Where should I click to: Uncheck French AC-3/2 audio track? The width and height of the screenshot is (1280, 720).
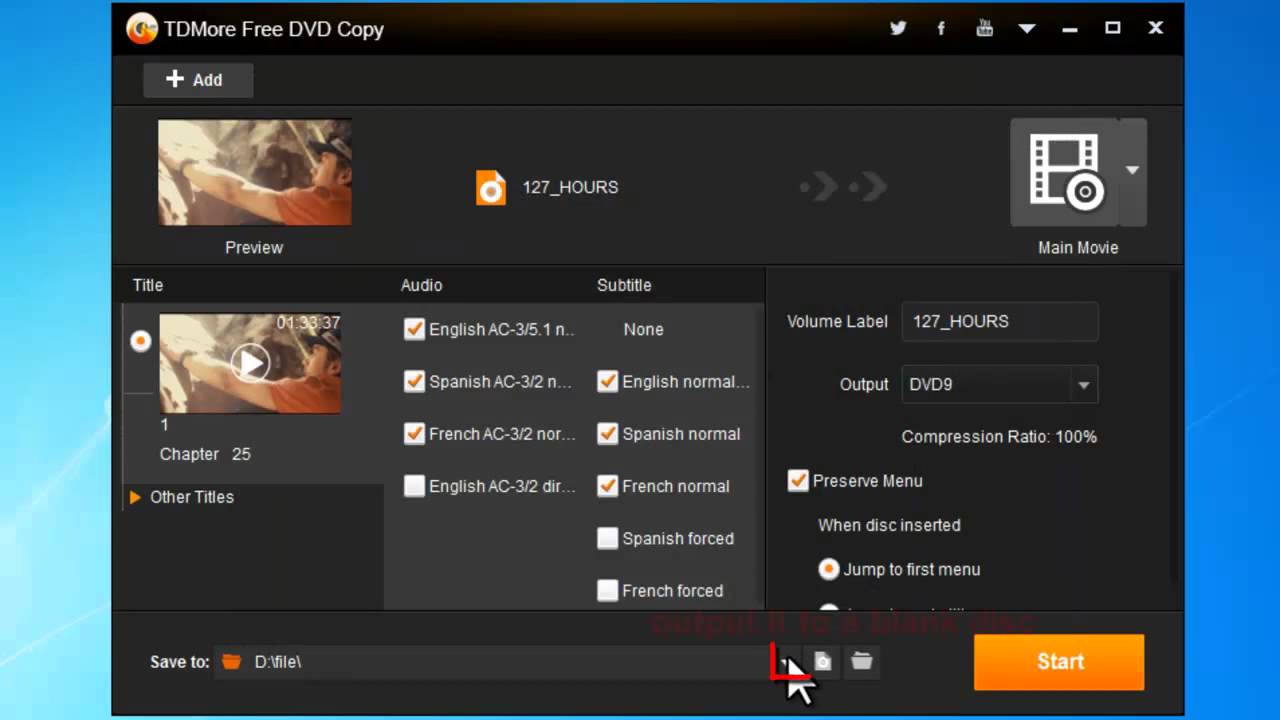pos(414,434)
